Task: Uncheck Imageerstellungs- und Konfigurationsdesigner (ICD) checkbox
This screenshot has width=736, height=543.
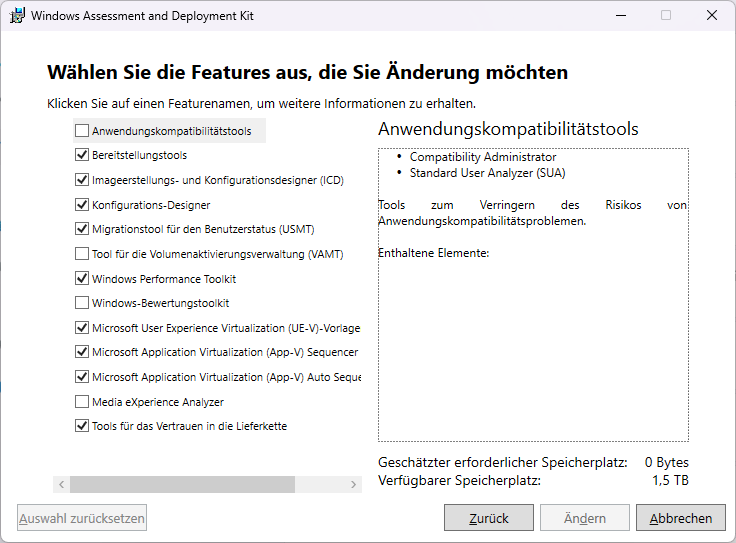Action: point(81,181)
